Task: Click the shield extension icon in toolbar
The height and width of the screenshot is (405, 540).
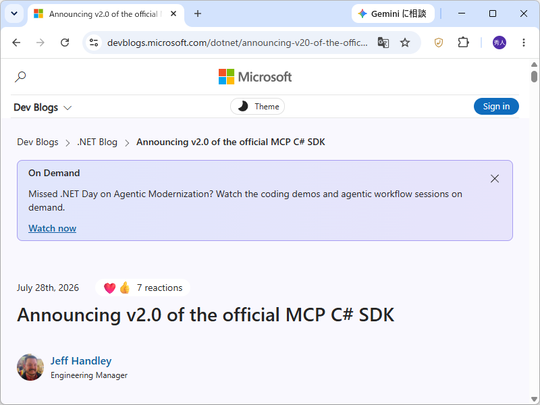Action: [x=438, y=43]
